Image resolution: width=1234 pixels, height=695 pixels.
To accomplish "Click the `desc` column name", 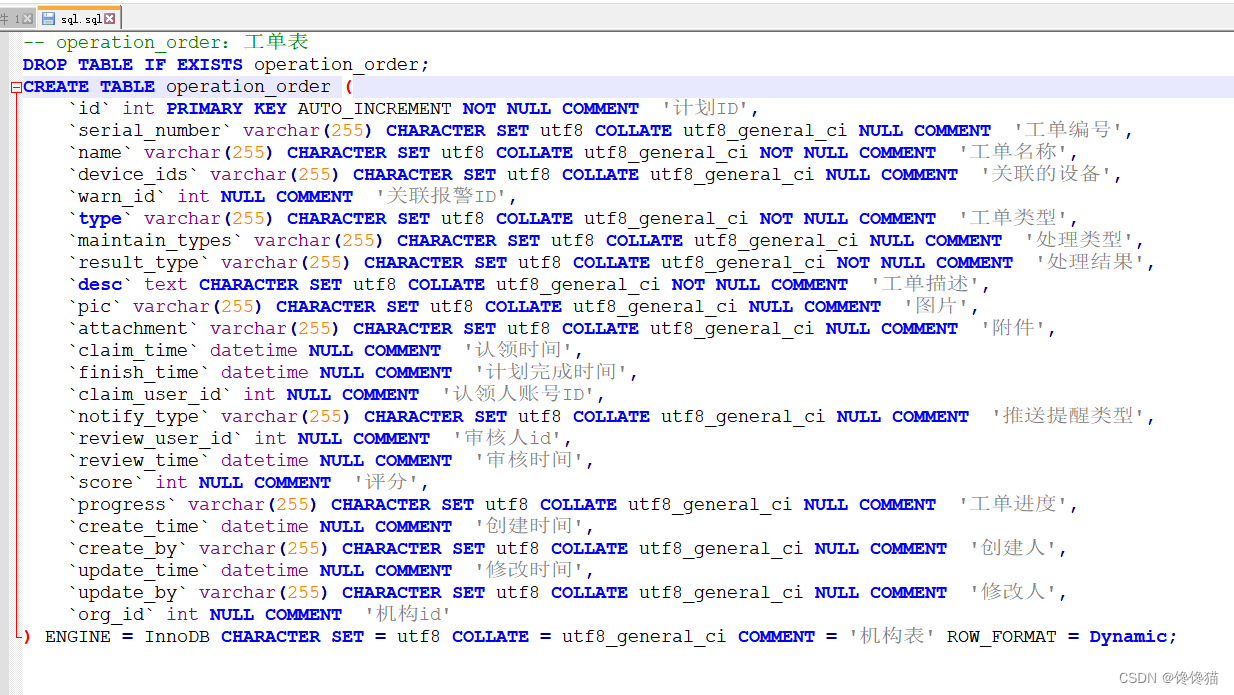I will 100,284.
